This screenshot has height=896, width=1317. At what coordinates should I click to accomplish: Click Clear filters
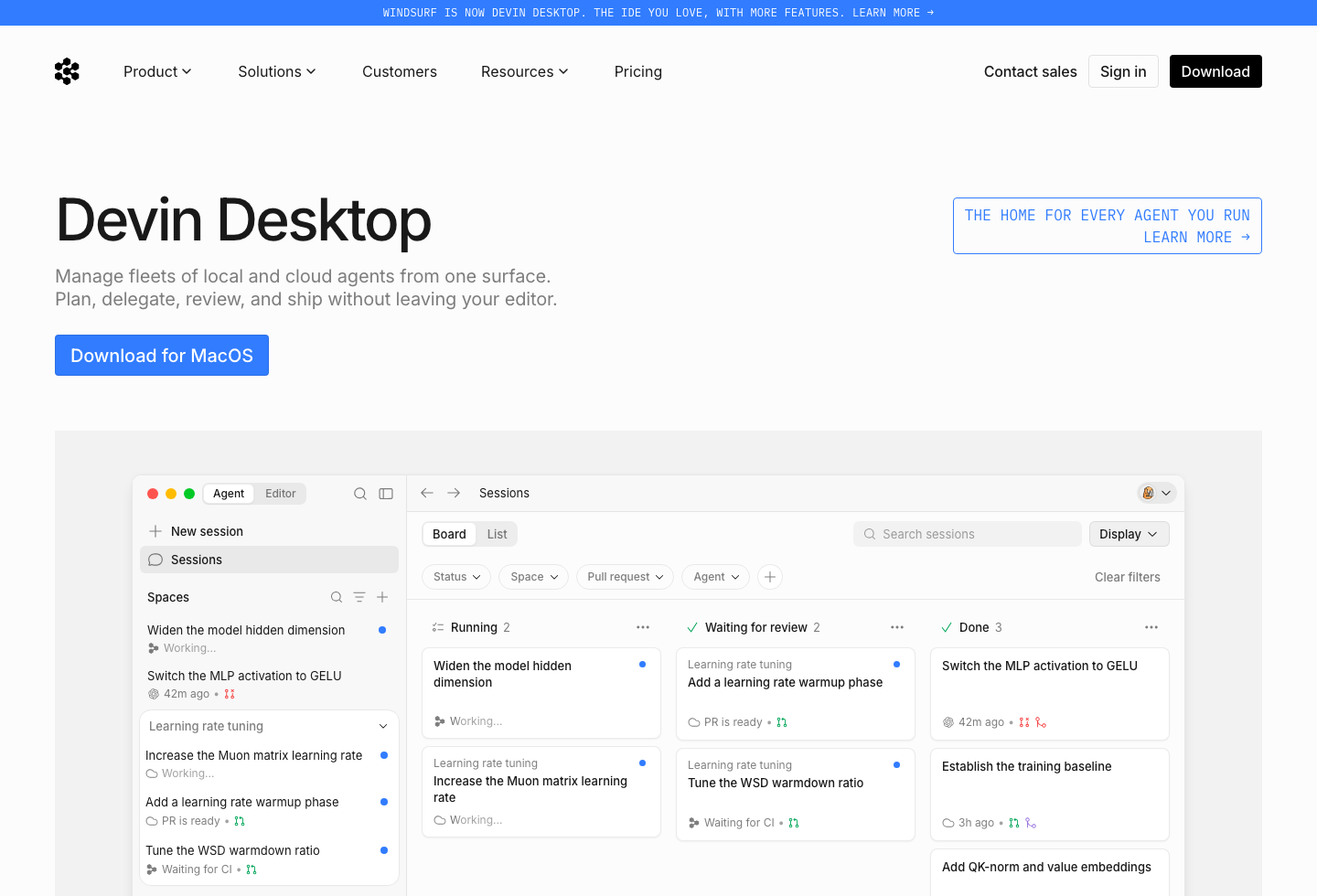1128,577
